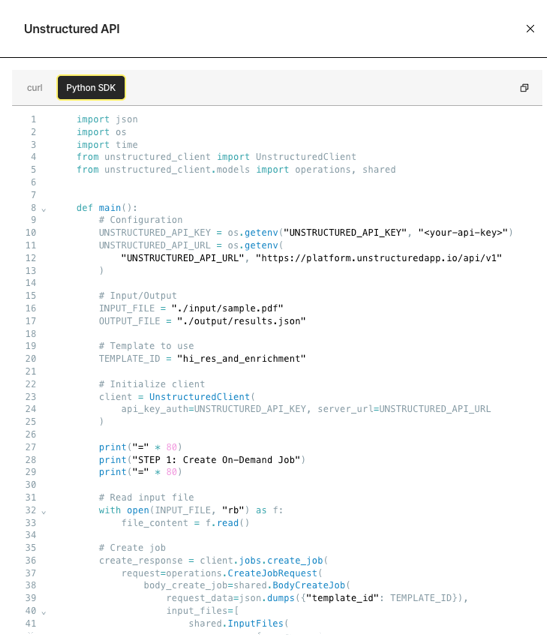The image size is (547, 635).
Task: Click the '# Input/Output' comment
Action: click(138, 296)
